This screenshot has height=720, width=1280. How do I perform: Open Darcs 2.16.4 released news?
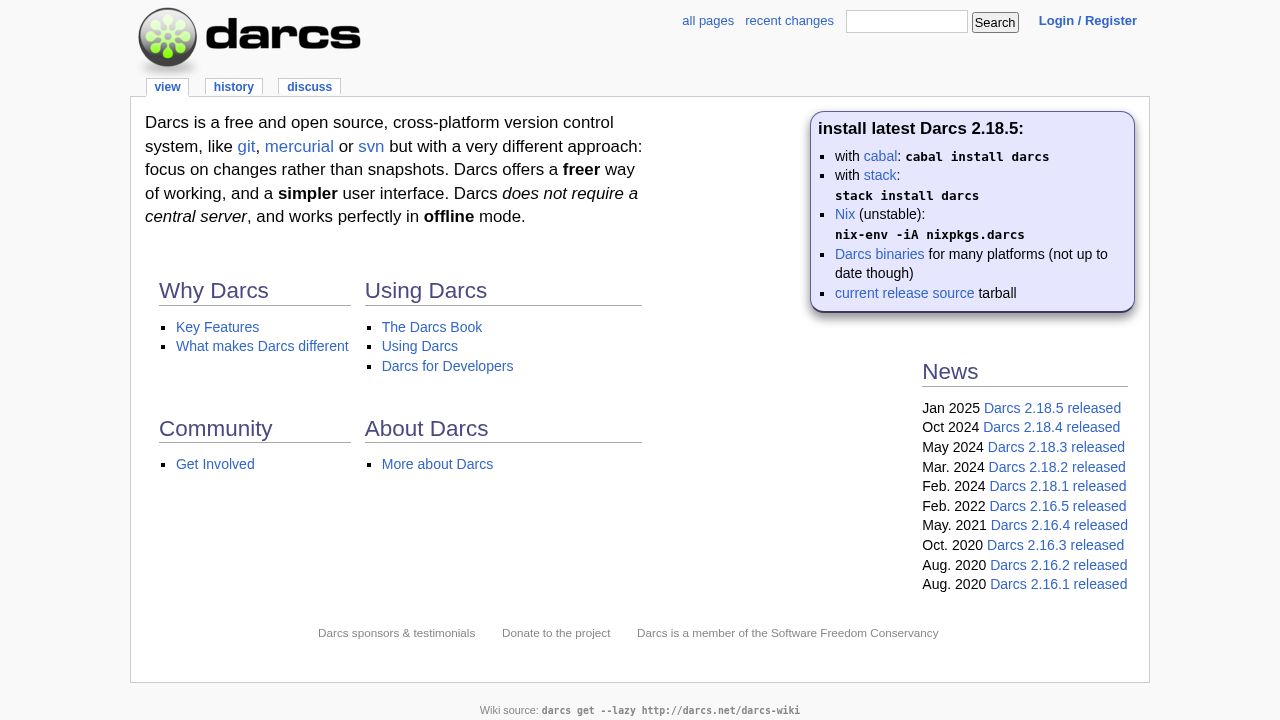(1059, 525)
